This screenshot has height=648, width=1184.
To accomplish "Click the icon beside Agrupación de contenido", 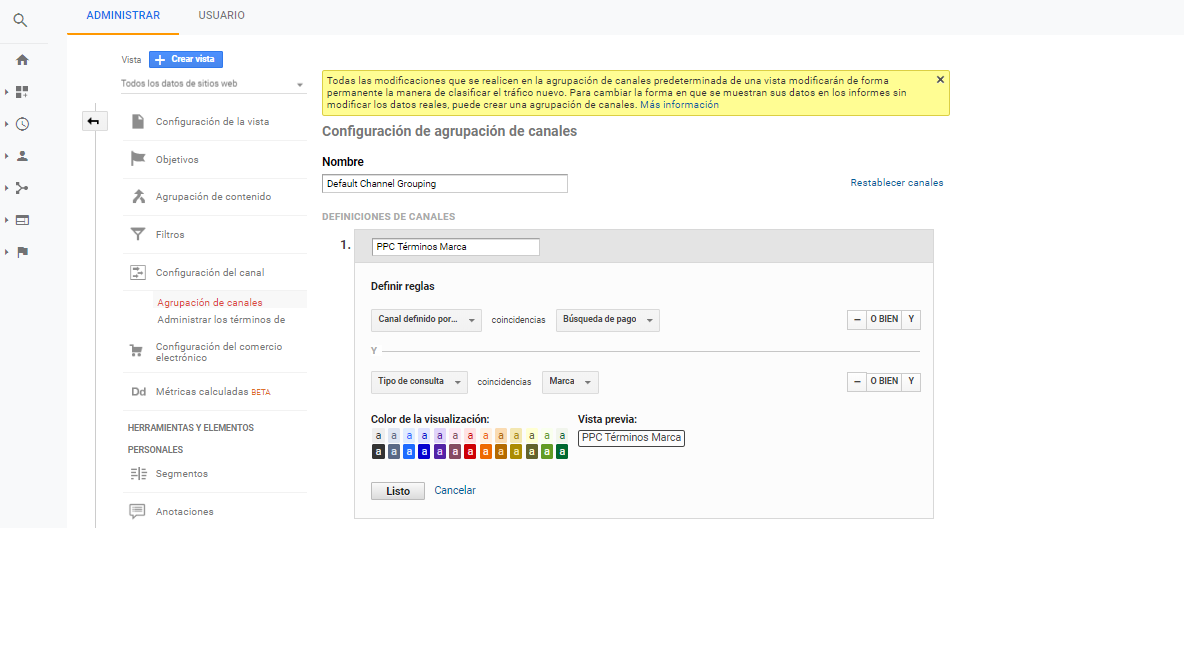I will pos(138,196).
